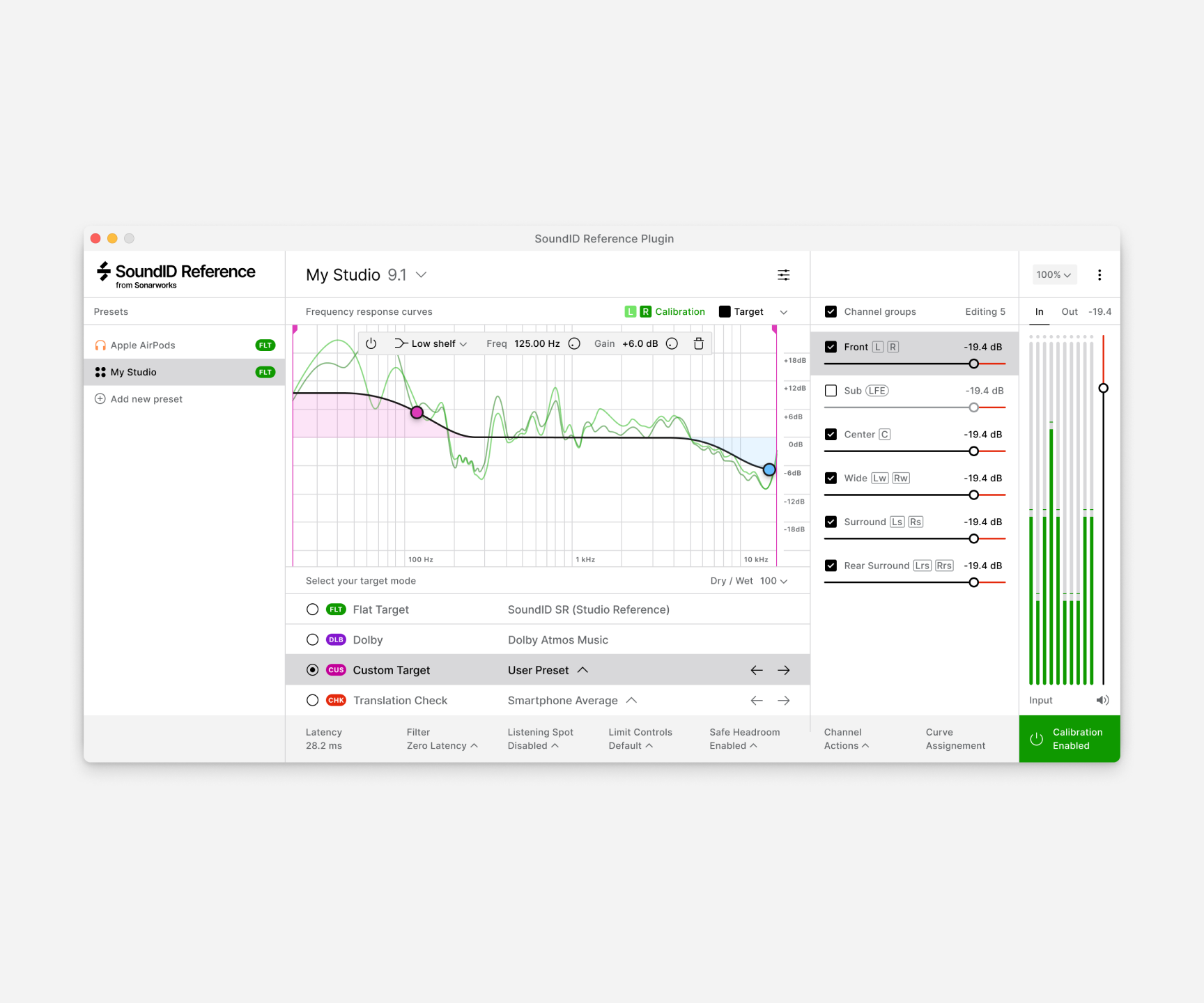This screenshot has height=1003, width=1204.
Task: Delete the Low shelf filter using trash icon
Action: point(699,343)
